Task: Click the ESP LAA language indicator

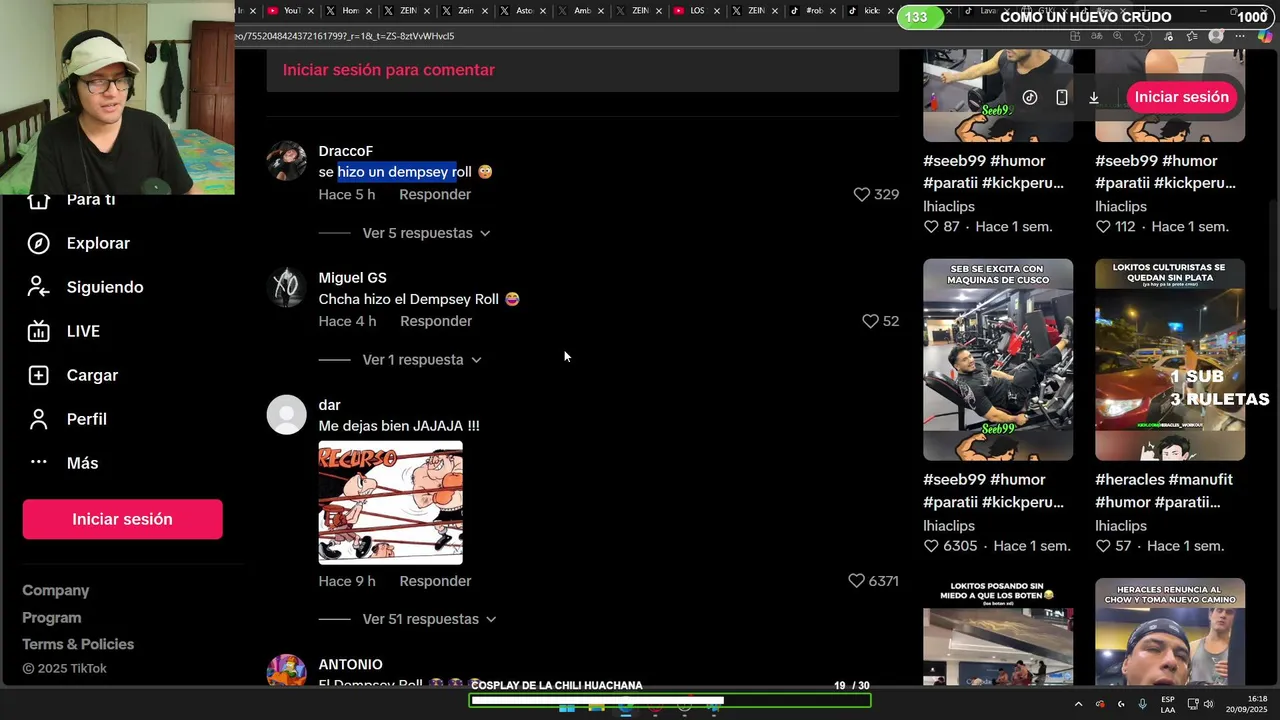Action: click(x=1168, y=704)
